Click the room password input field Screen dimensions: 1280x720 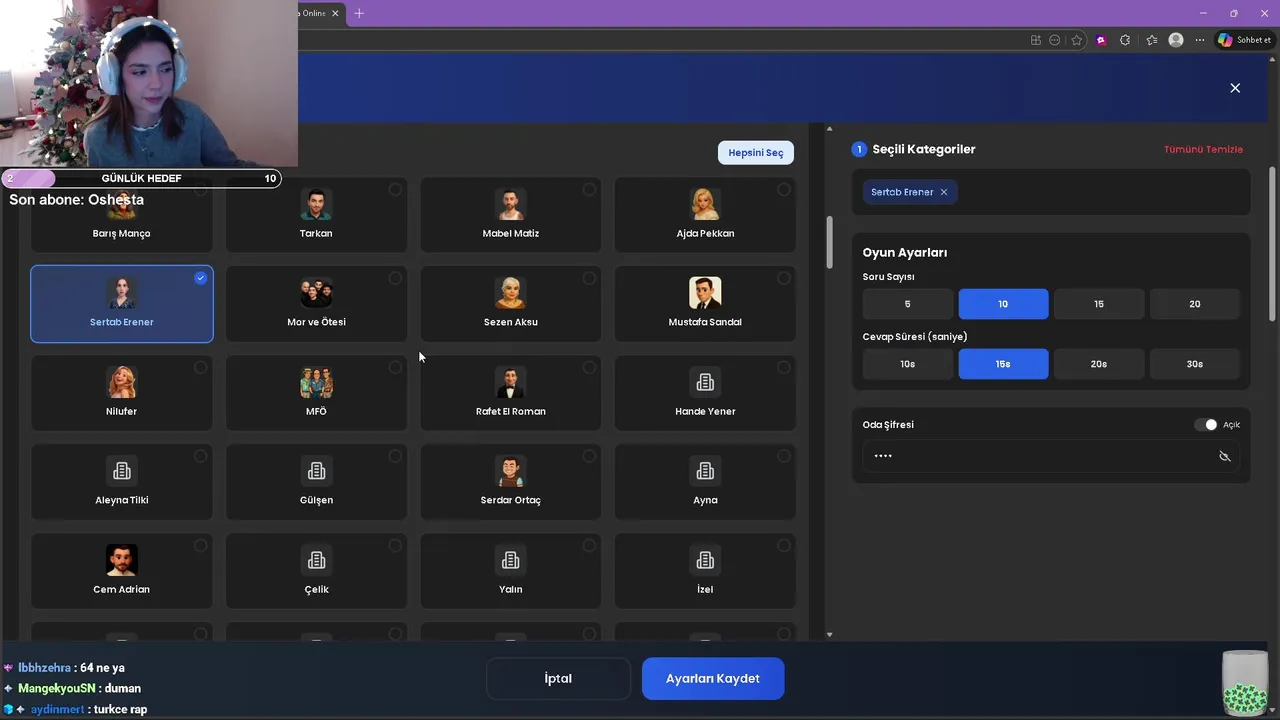click(x=1051, y=456)
